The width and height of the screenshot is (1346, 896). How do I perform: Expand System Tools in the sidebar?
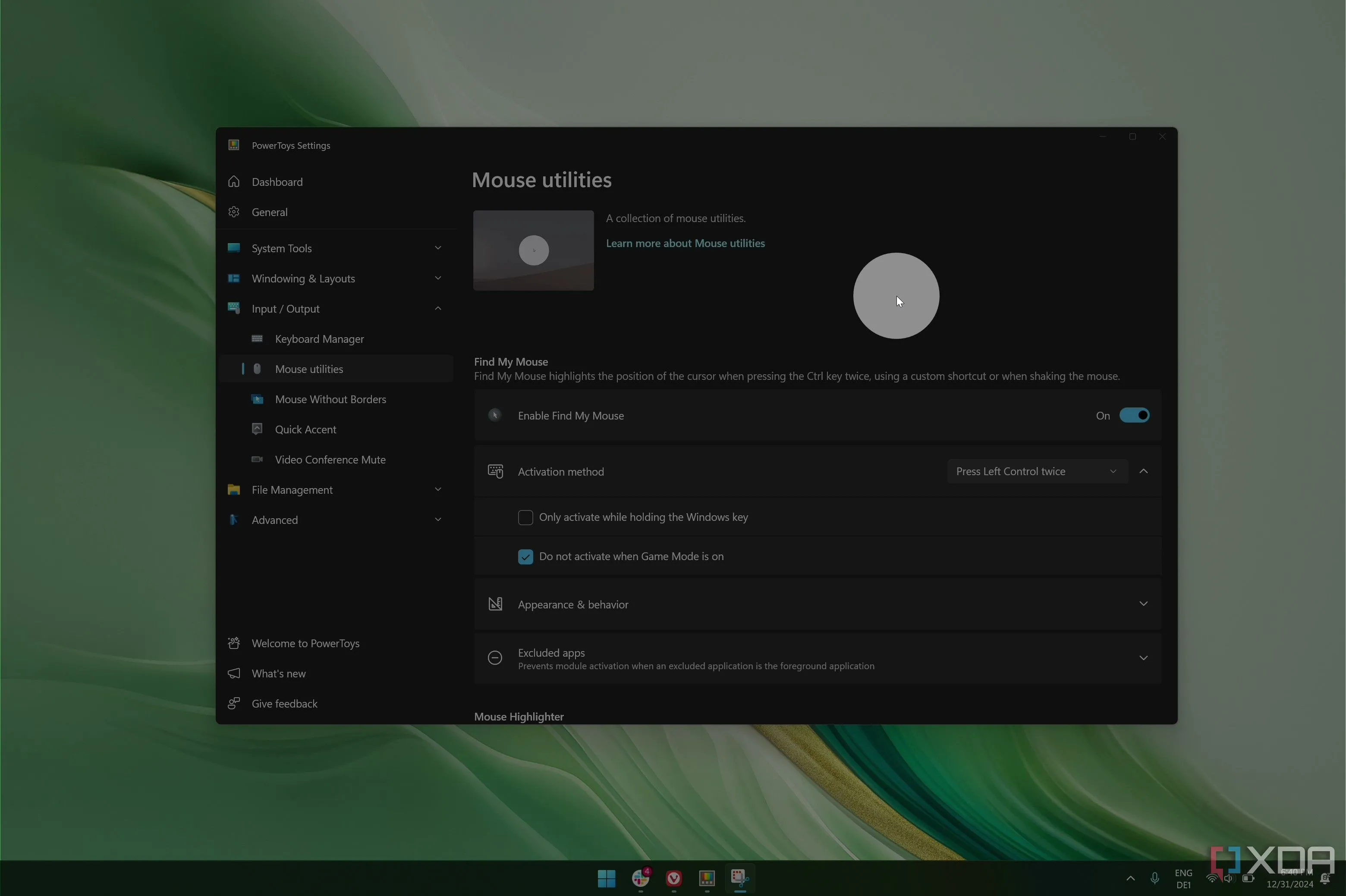tap(438, 248)
